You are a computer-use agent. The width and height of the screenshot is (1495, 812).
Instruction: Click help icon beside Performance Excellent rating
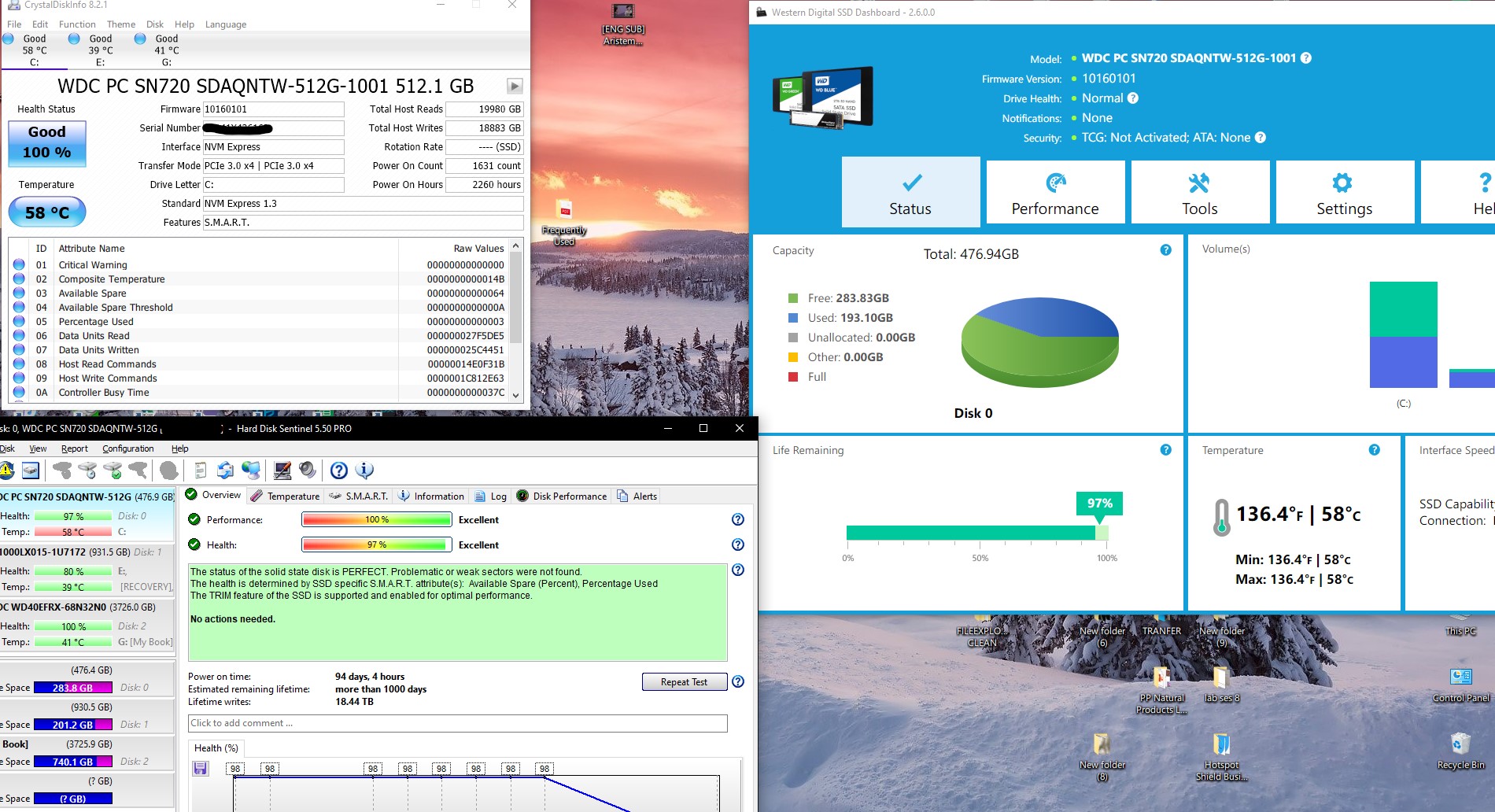738,519
